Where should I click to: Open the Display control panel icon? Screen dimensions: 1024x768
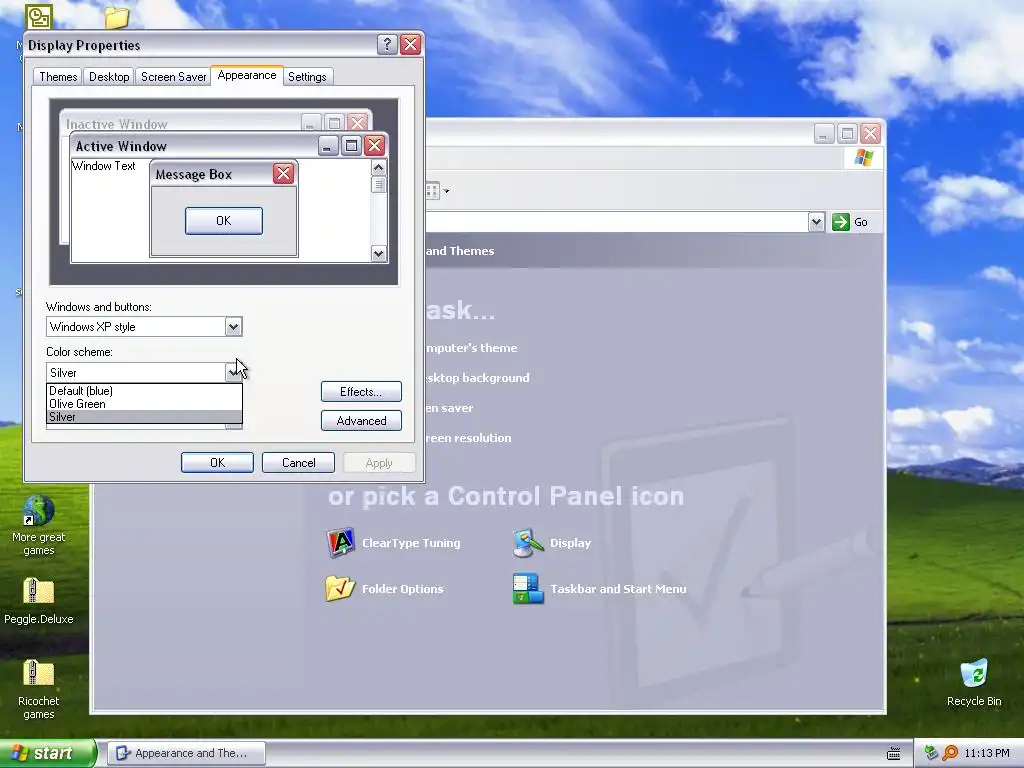[x=528, y=542]
